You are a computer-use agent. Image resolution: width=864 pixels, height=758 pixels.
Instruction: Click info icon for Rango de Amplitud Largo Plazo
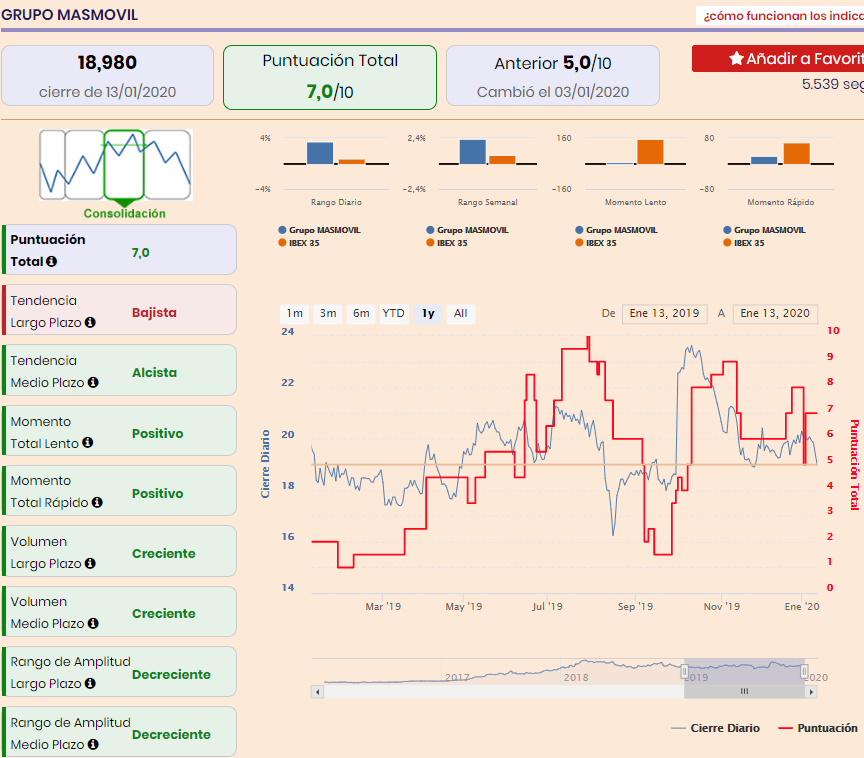90,683
